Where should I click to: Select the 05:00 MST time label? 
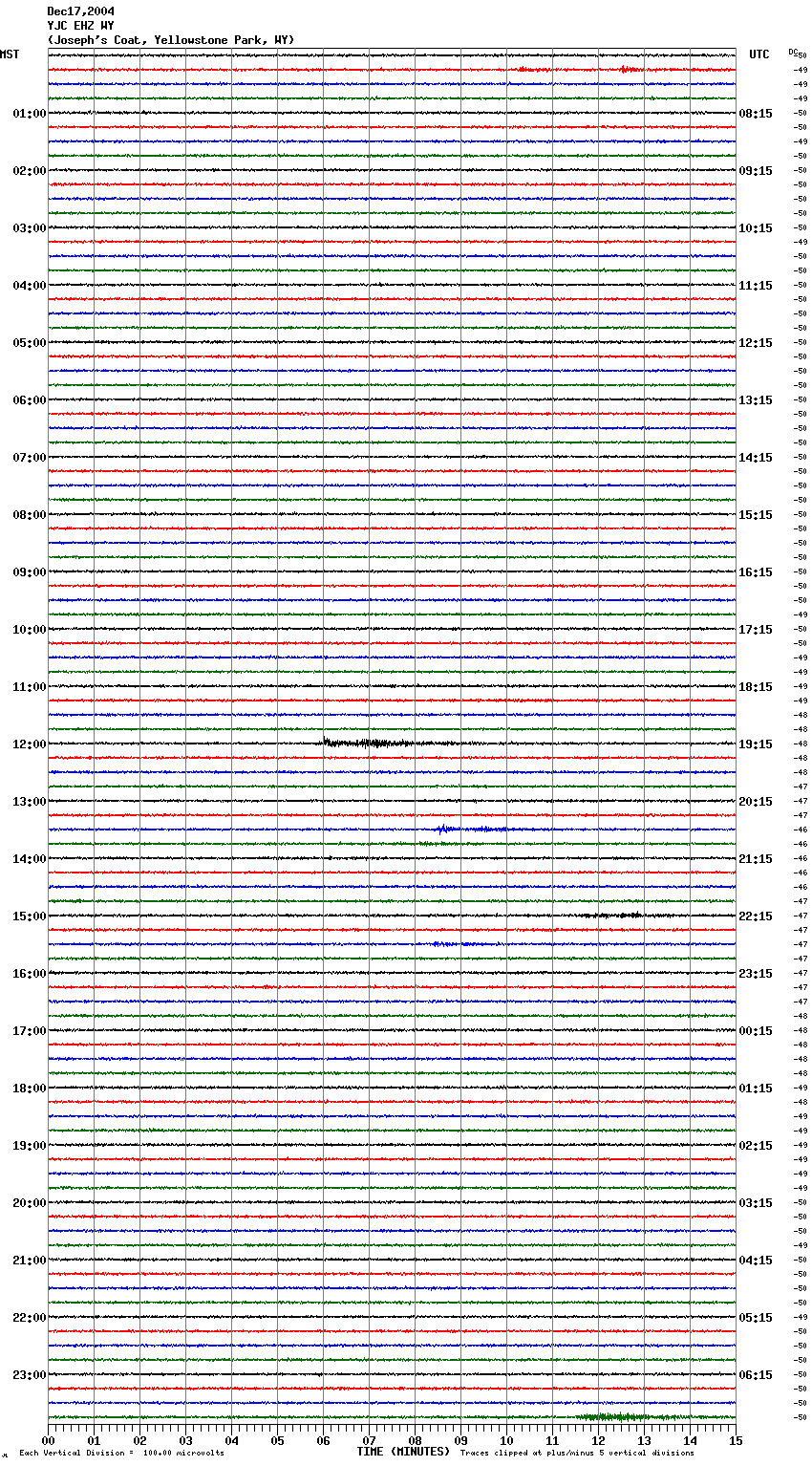tap(30, 343)
